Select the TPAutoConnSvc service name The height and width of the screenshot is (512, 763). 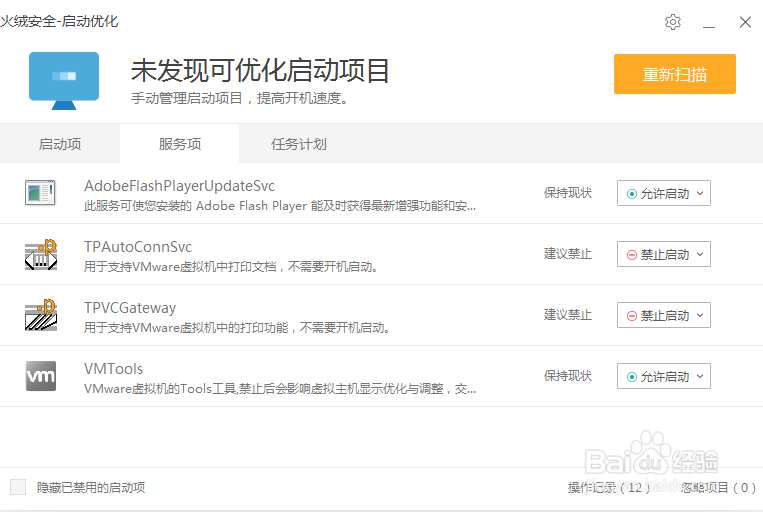click(138, 247)
